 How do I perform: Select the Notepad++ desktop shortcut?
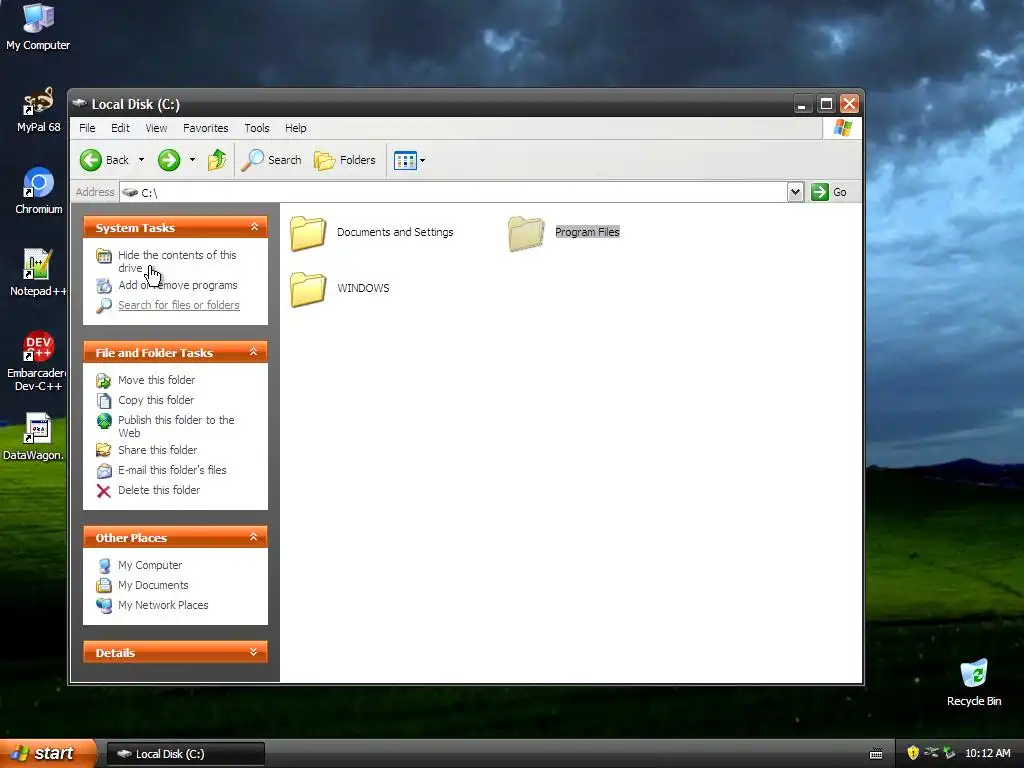pos(37,273)
